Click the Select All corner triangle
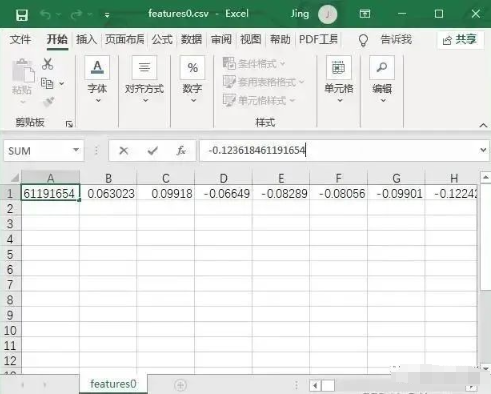Screen dimensions: 491x394 point(14,177)
